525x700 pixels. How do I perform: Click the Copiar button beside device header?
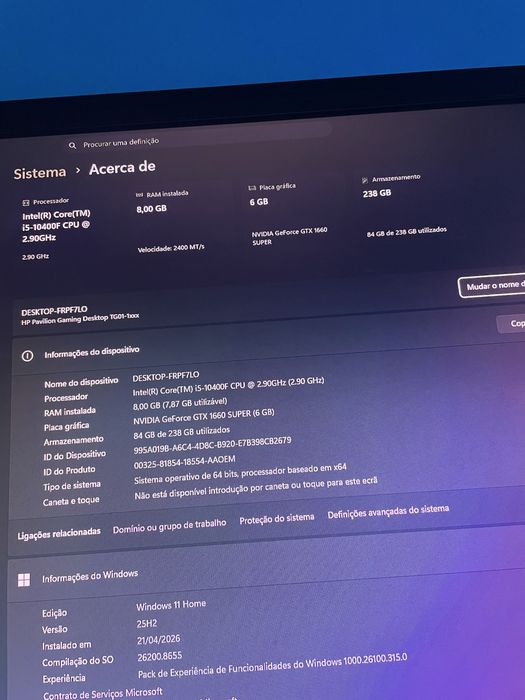tap(512, 323)
